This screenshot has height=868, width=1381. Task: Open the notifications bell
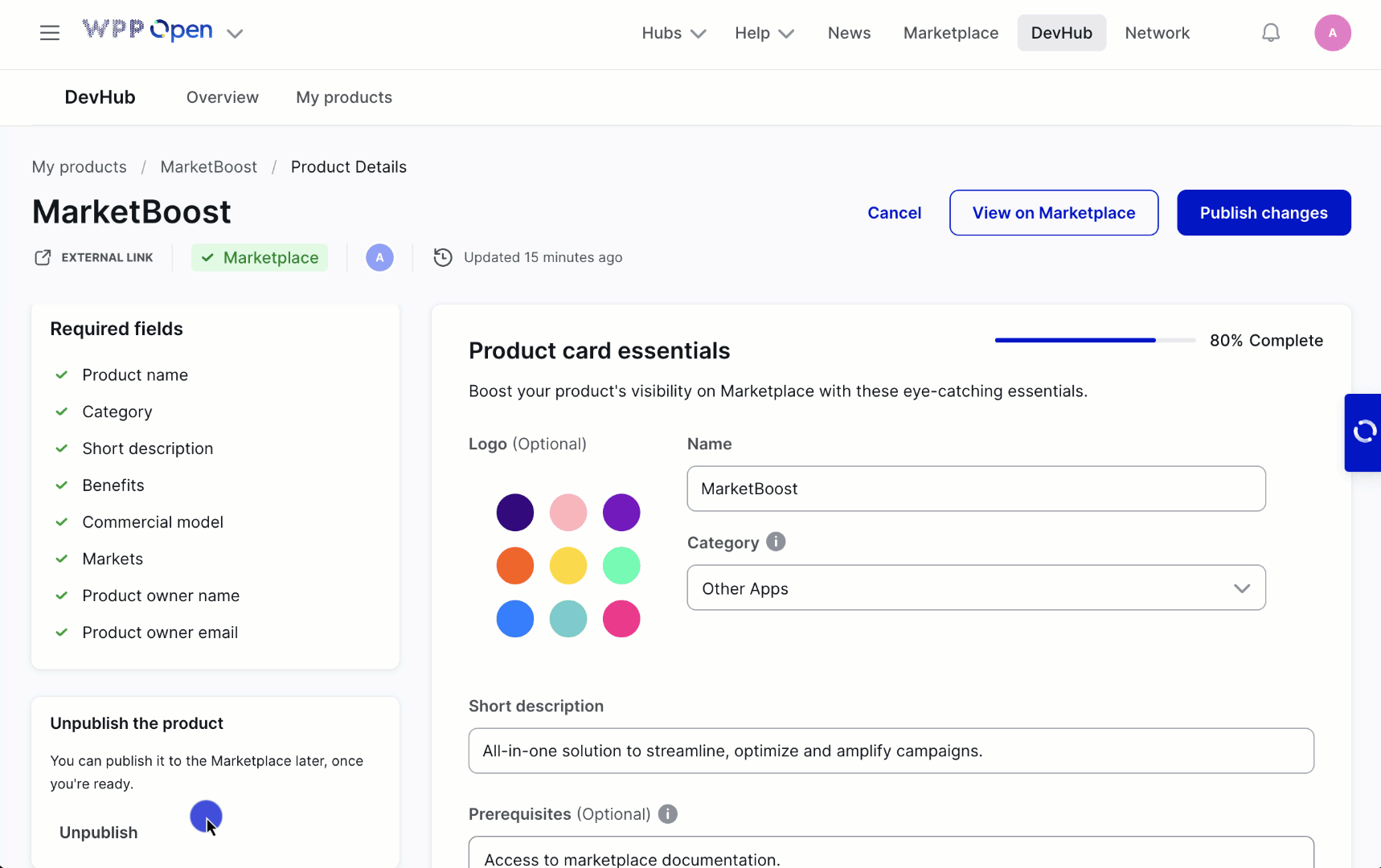click(1270, 33)
